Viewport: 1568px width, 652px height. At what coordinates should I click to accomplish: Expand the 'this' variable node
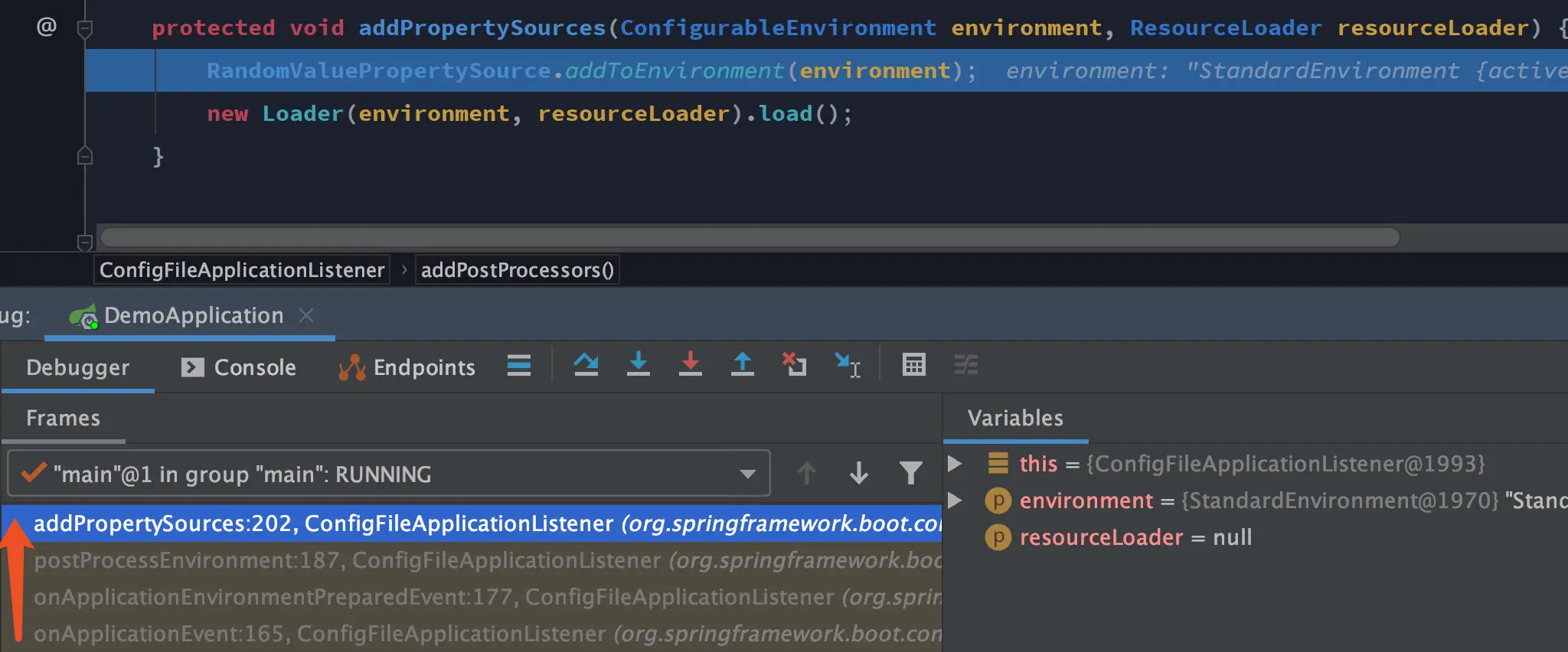tap(955, 464)
